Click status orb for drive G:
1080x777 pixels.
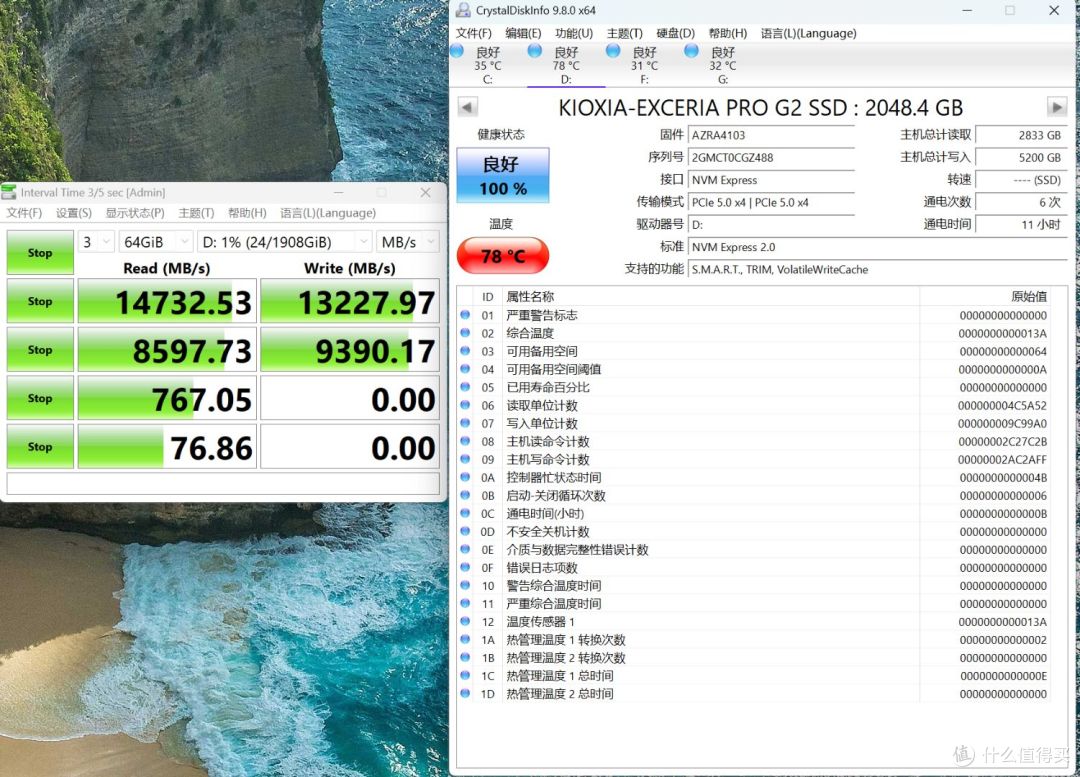pyautogui.click(x=692, y=51)
